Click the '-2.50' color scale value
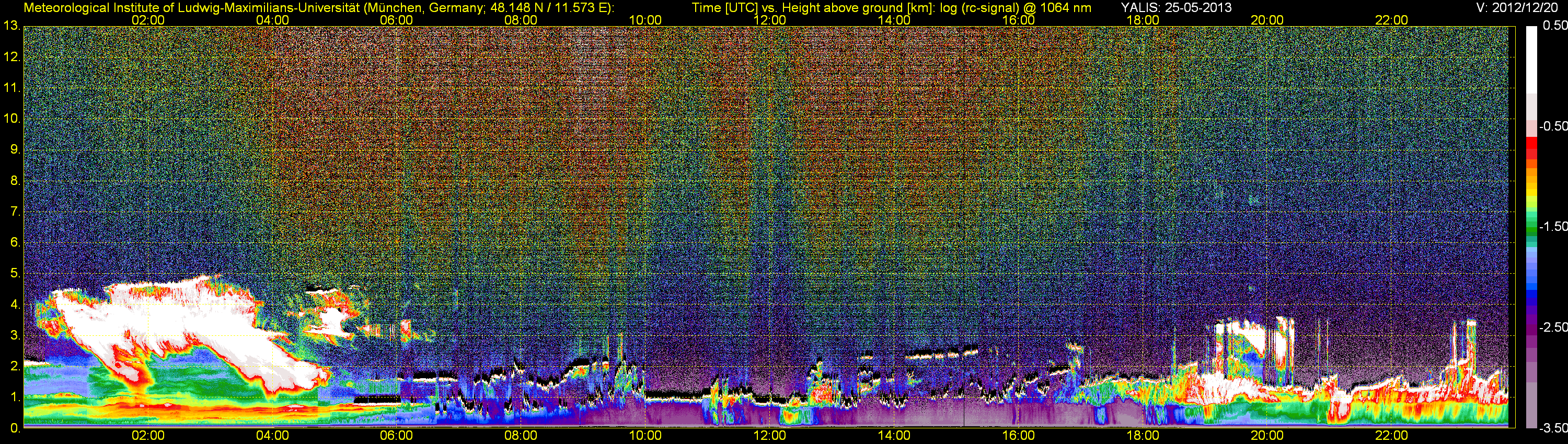The image size is (1568, 444). [1553, 327]
